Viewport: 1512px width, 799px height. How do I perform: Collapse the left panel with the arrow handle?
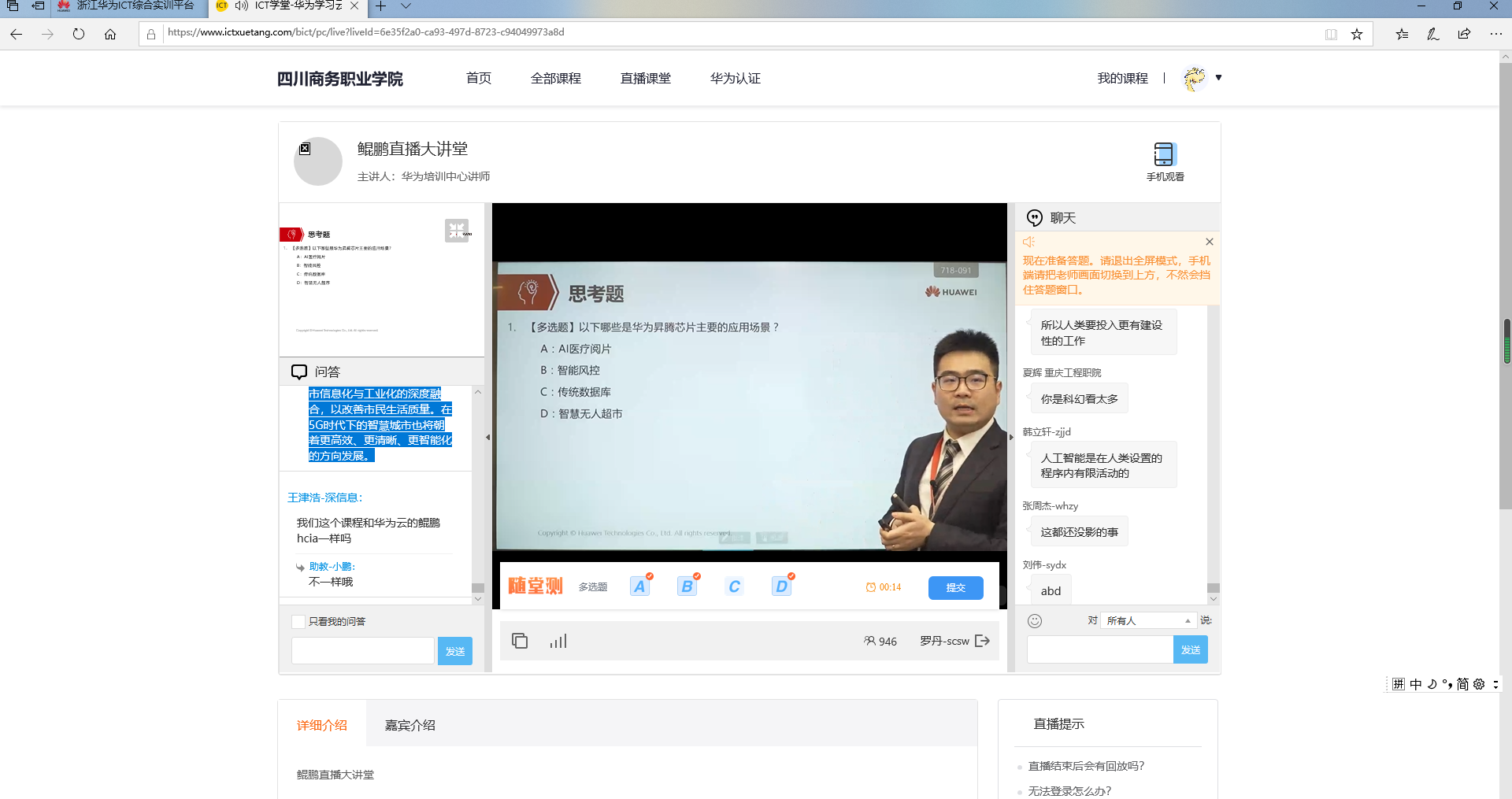click(x=488, y=437)
